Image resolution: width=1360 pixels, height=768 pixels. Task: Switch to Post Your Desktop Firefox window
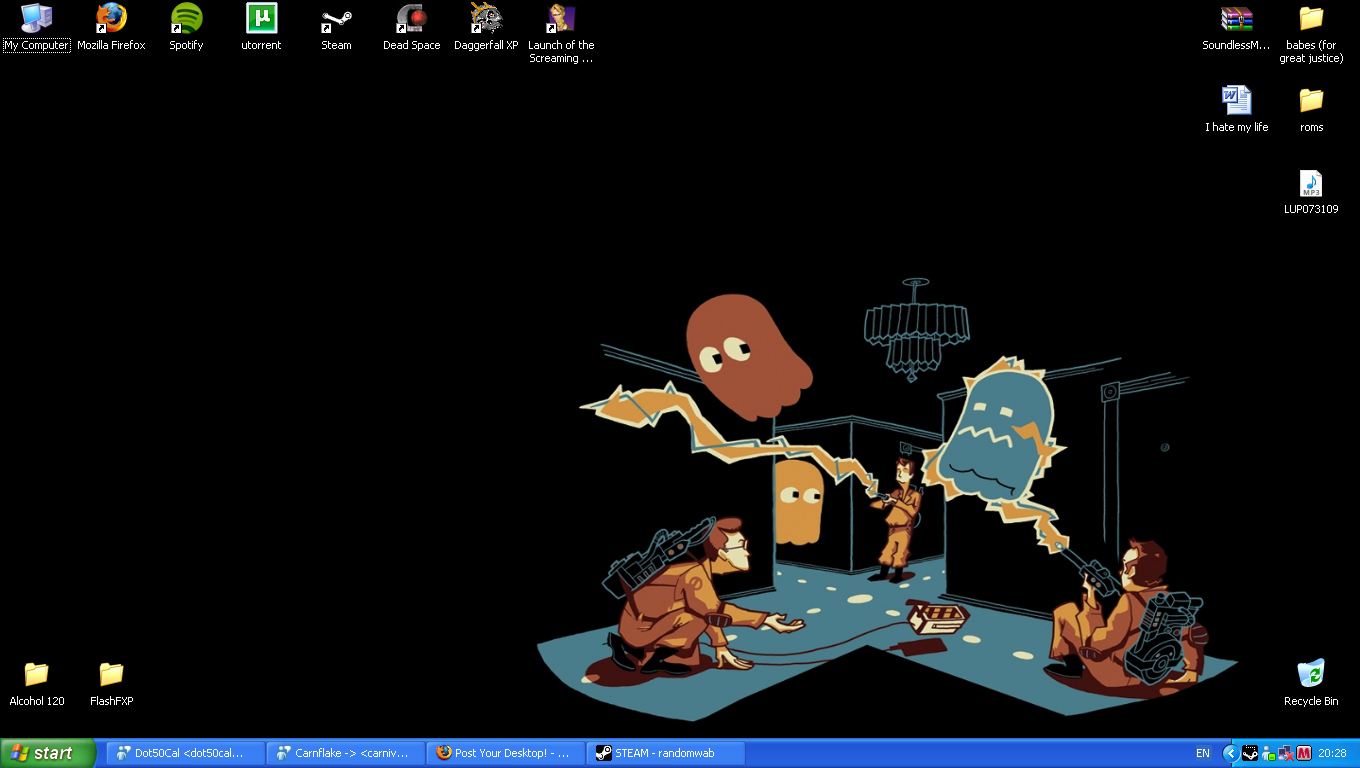[x=505, y=753]
